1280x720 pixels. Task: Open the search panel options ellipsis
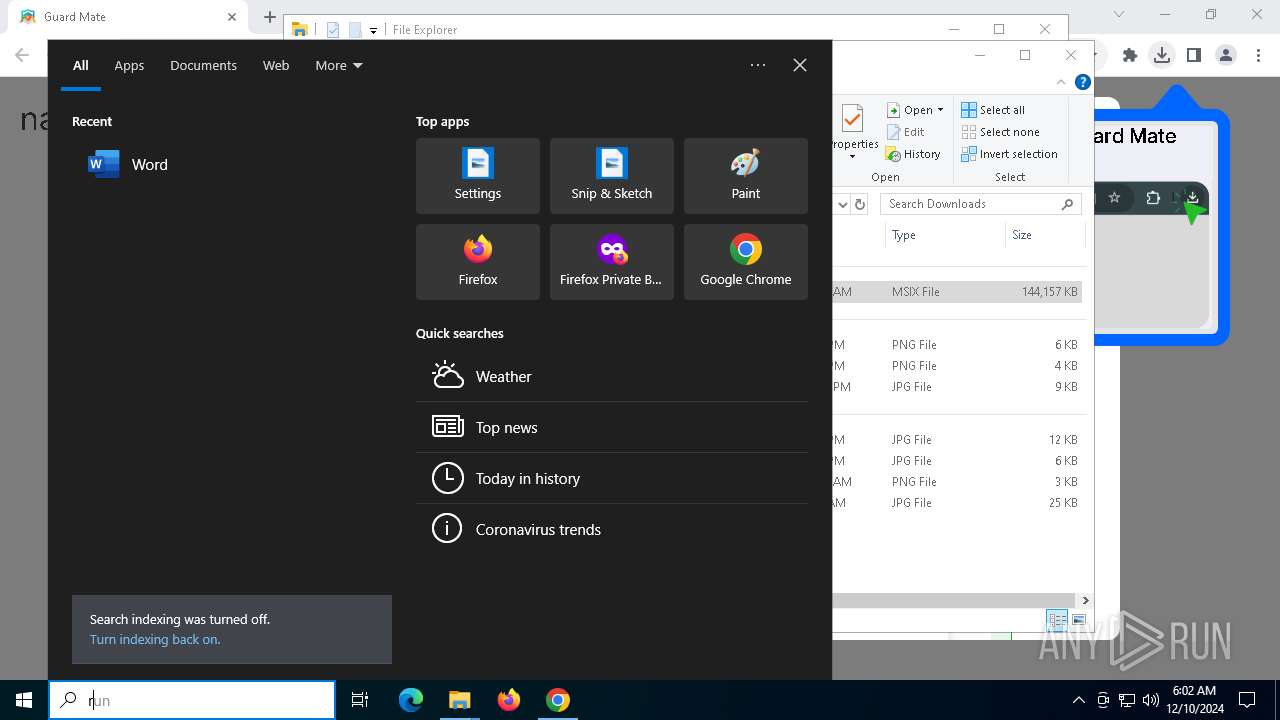[758, 65]
